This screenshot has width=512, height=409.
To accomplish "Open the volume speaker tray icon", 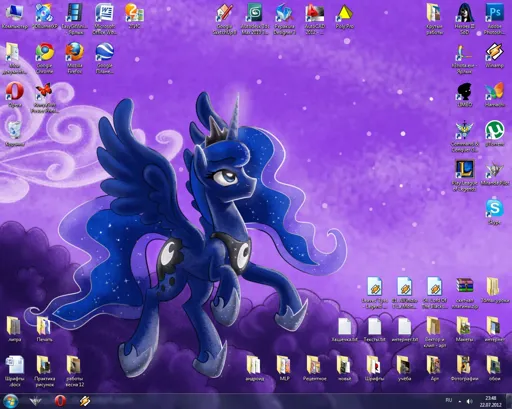I will click(469, 401).
